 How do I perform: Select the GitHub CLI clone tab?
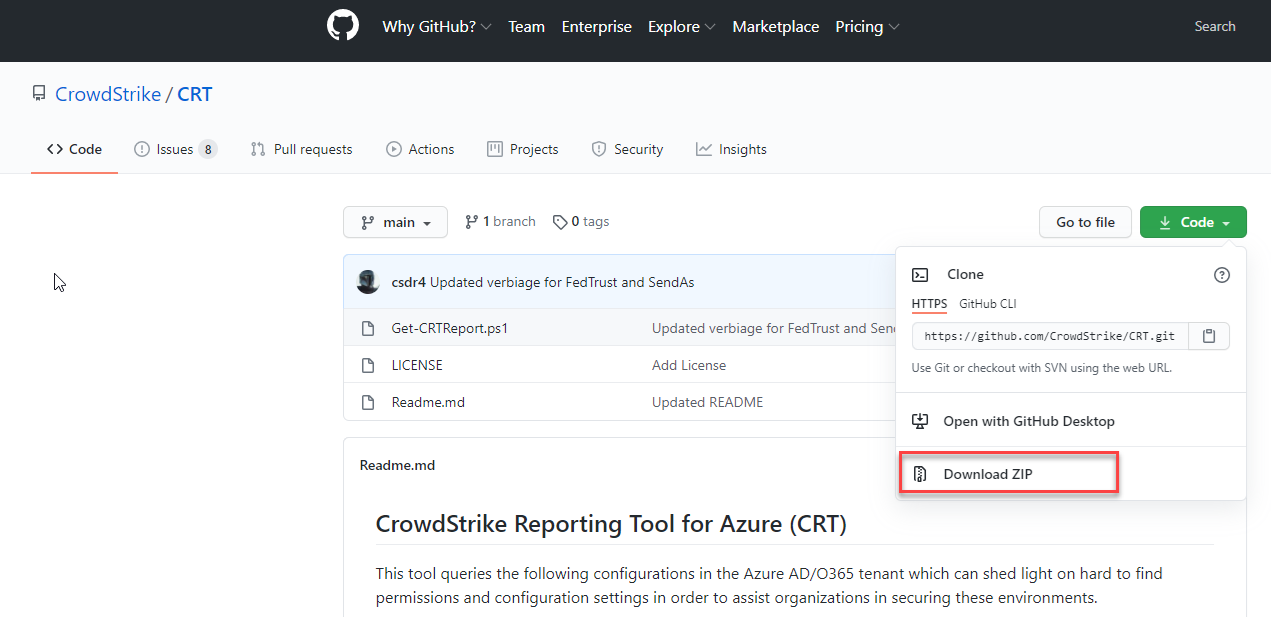click(x=987, y=304)
